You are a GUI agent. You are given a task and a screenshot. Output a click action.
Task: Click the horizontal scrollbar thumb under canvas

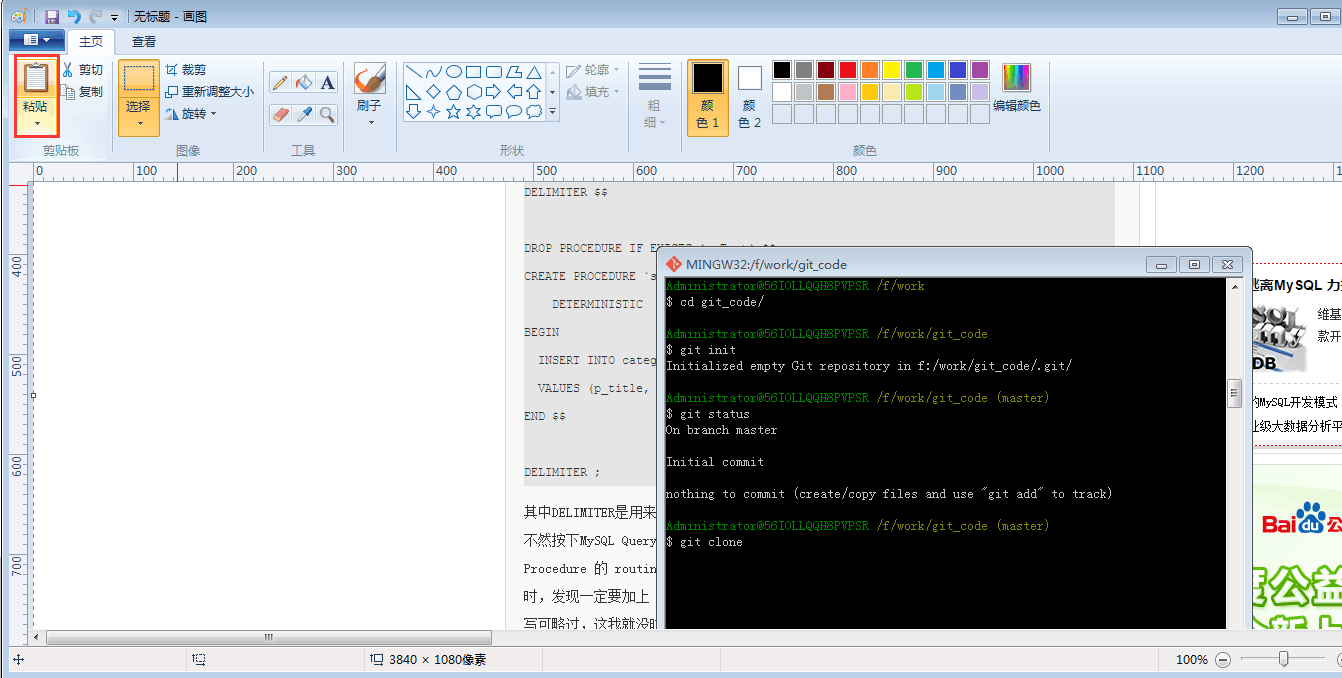(269, 637)
